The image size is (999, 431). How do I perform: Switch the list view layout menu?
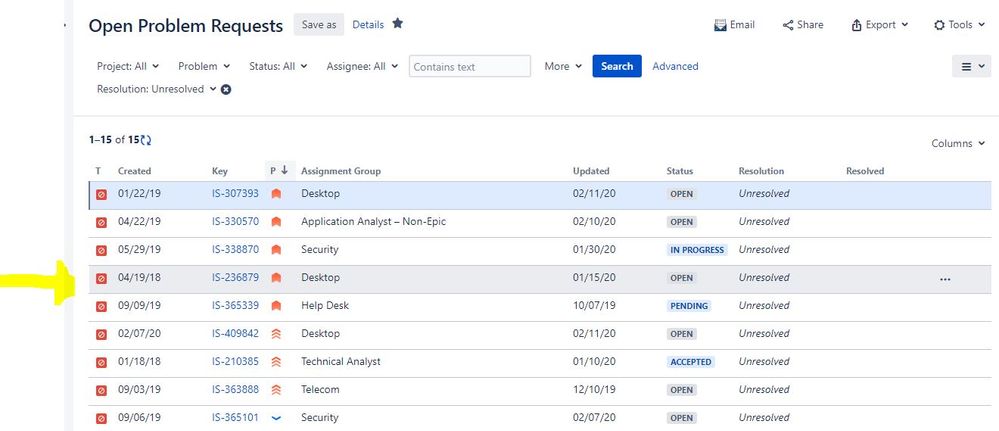coord(972,66)
